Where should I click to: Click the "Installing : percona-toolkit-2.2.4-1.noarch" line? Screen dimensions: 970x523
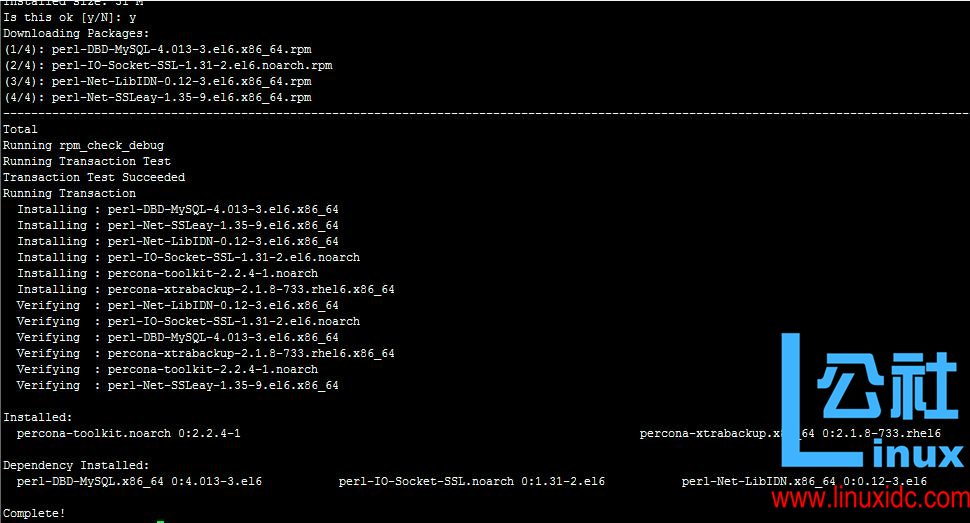167,273
